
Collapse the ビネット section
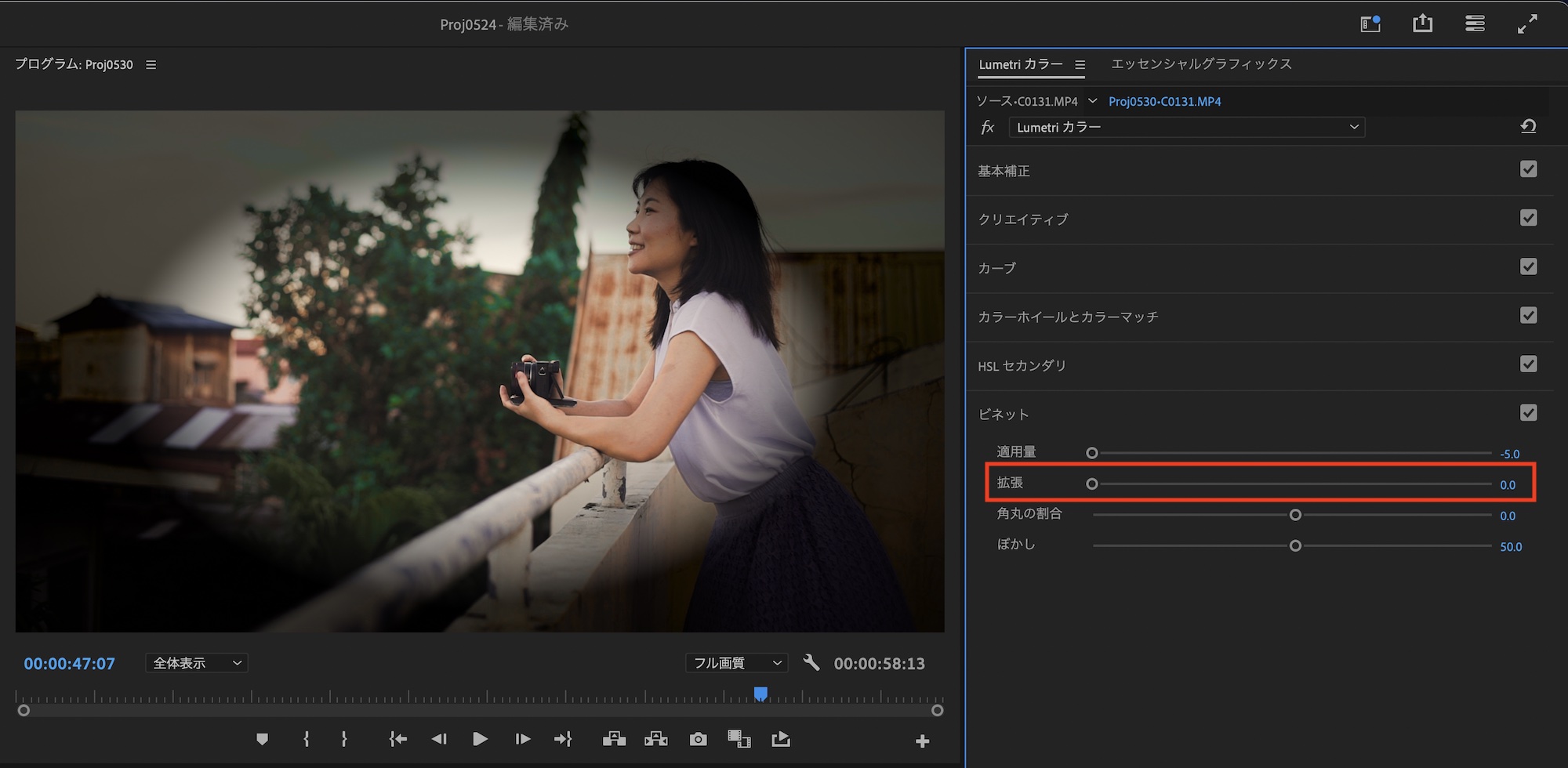pos(1003,415)
